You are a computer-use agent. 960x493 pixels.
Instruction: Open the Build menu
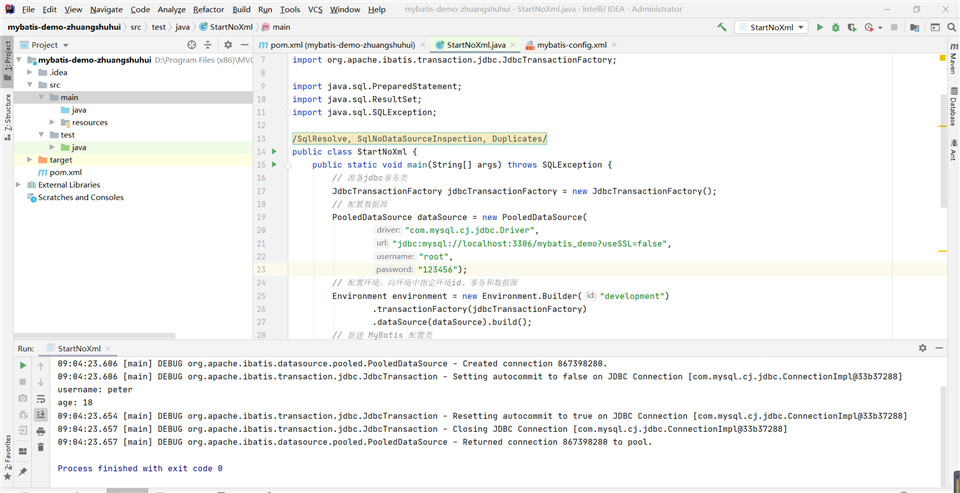[241, 10]
